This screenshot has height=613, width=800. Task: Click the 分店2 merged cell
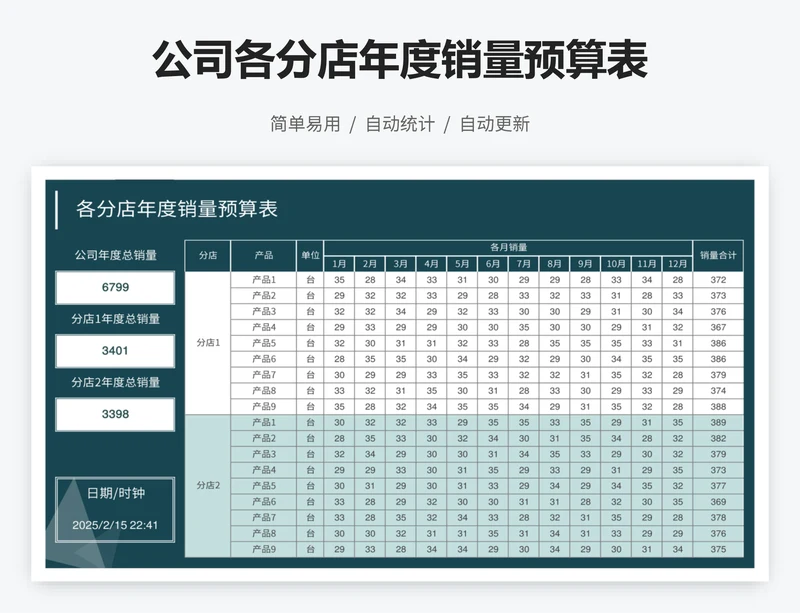[208, 485]
